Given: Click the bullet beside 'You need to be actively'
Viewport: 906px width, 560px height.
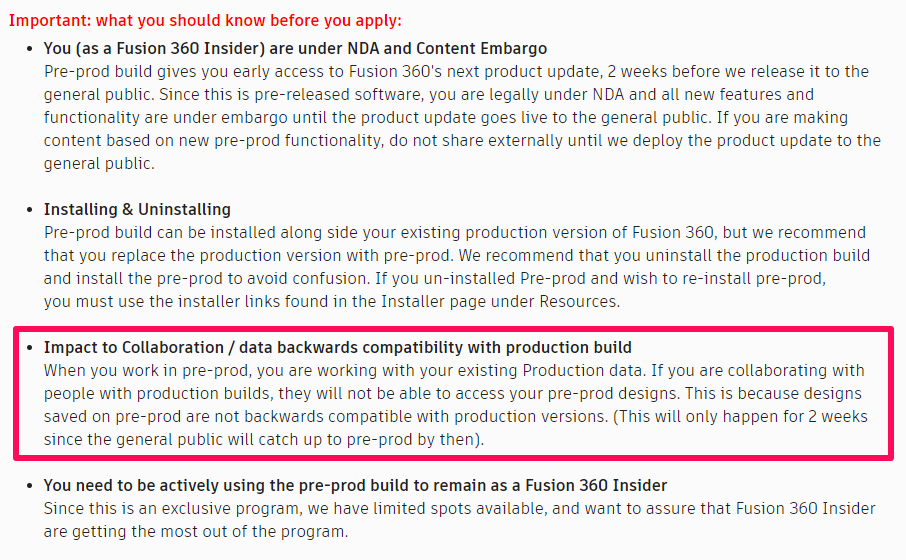Looking at the screenshot, I should pyautogui.click(x=29, y=486).
